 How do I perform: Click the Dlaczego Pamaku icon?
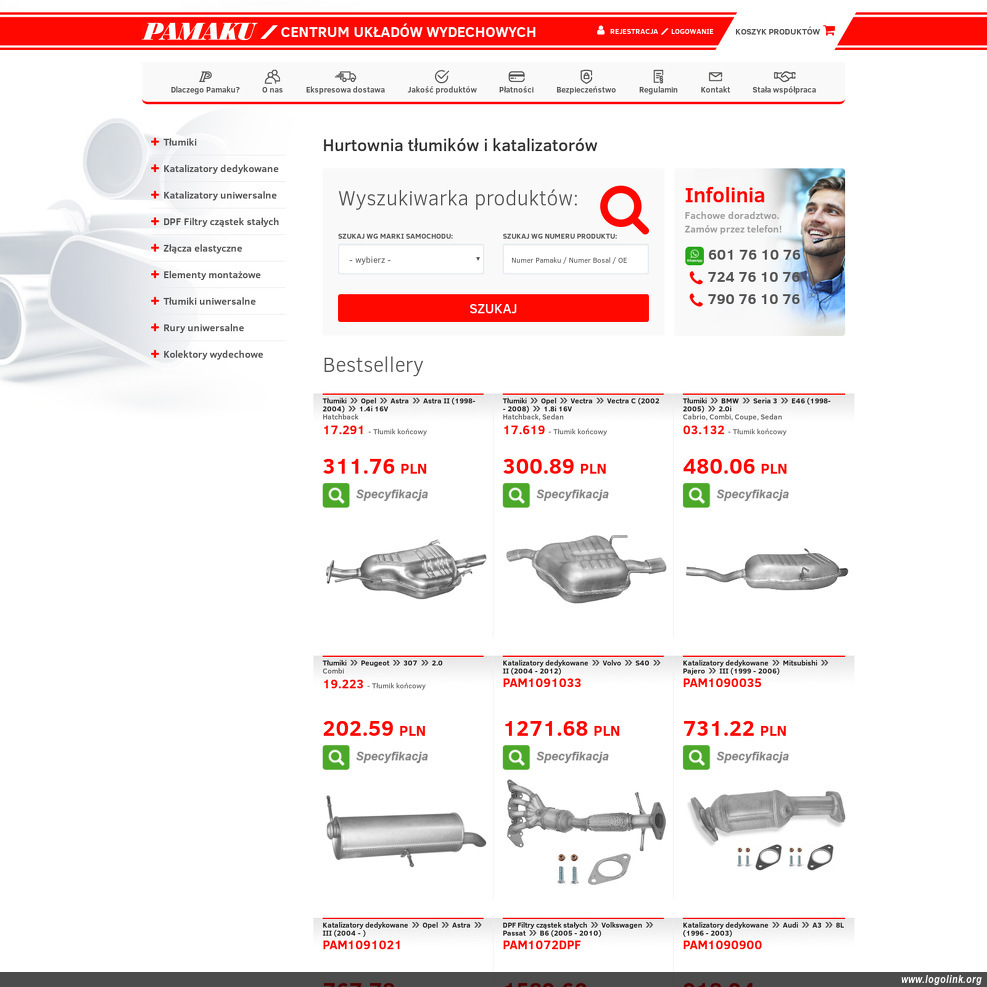205,76
